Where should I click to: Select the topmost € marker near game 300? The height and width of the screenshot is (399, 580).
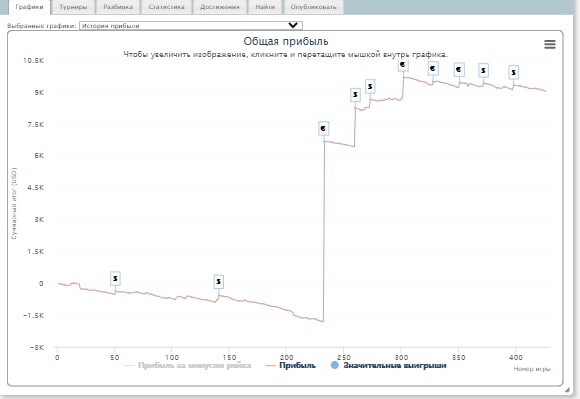[403, 65]
